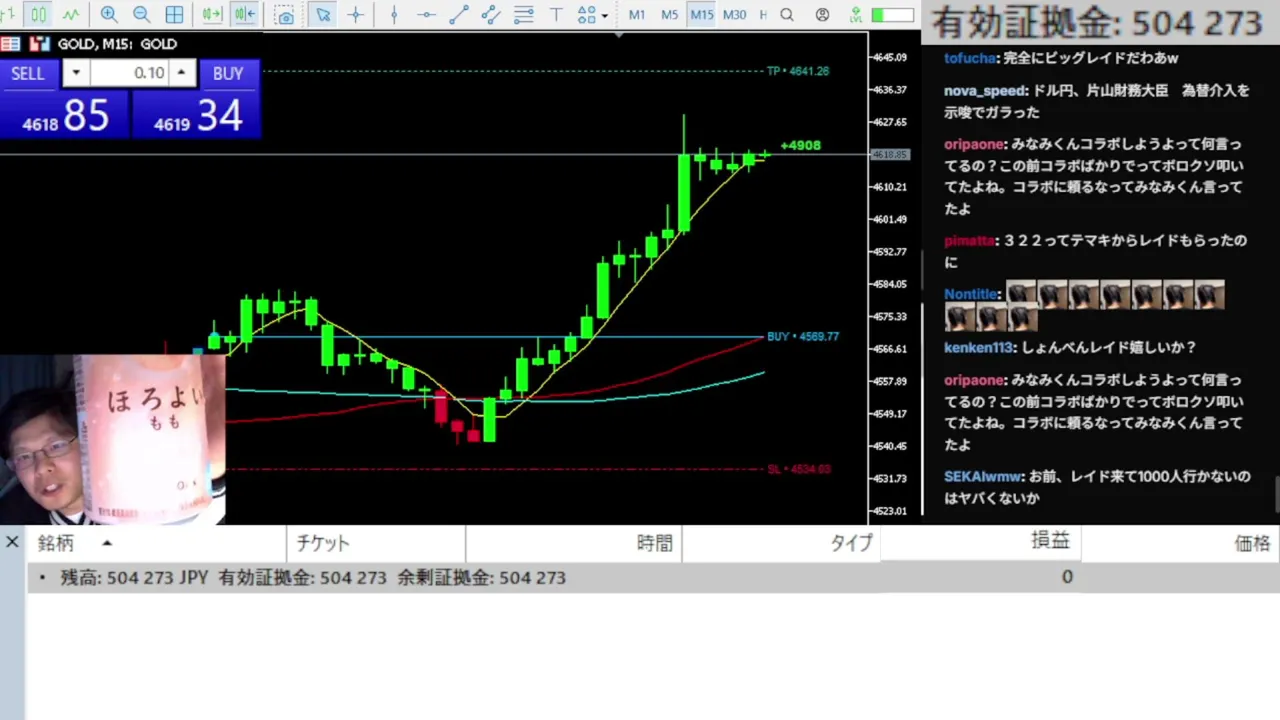The width and height of the screenshot is (1280, 720).
Task: Click the 4619 34 buy price tile
Action: coord(196,115)
